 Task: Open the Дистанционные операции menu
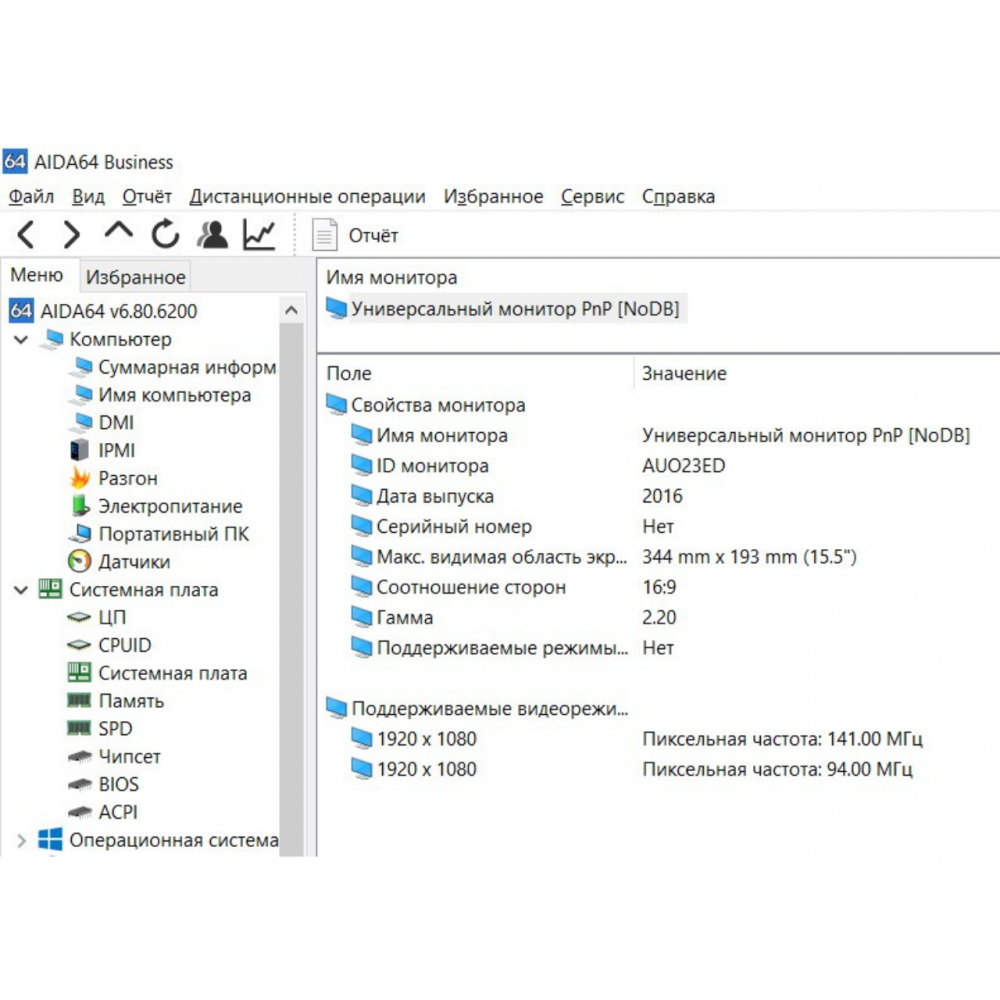point(307,196)
